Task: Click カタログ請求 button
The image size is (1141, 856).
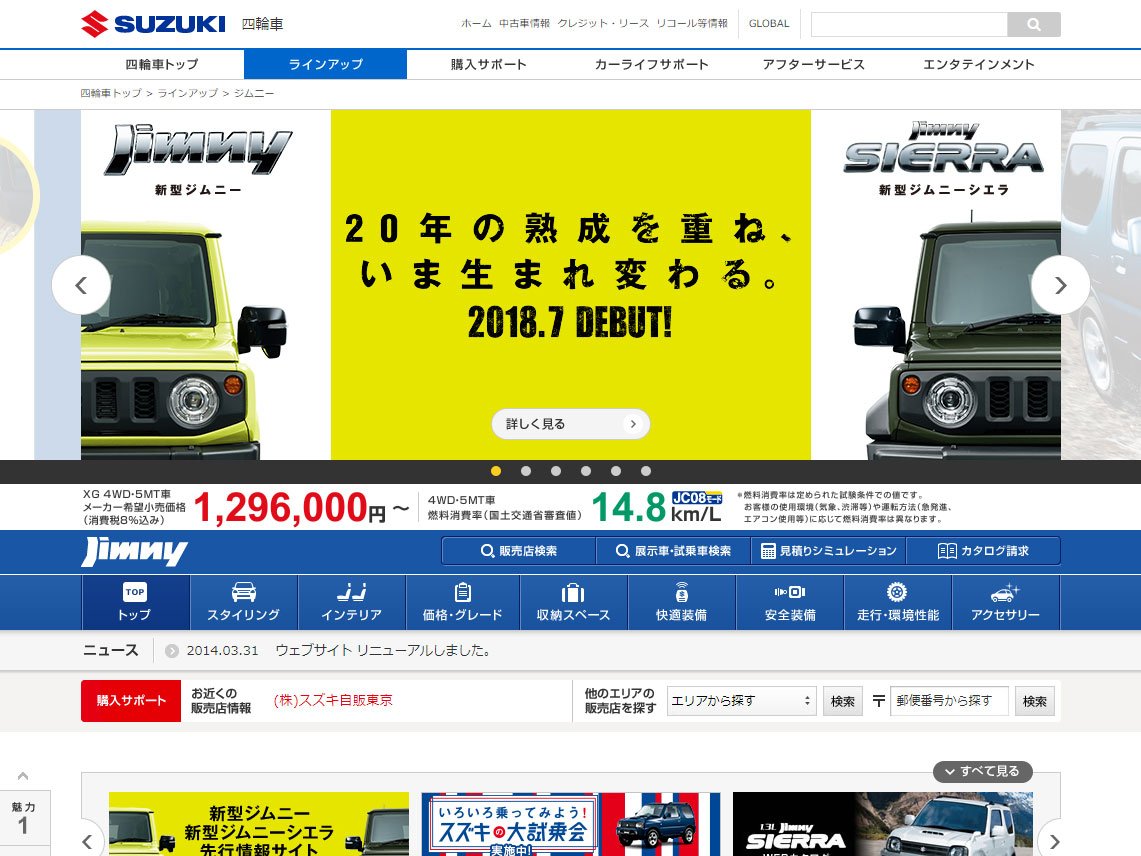Action: click(x=983, y=551)
